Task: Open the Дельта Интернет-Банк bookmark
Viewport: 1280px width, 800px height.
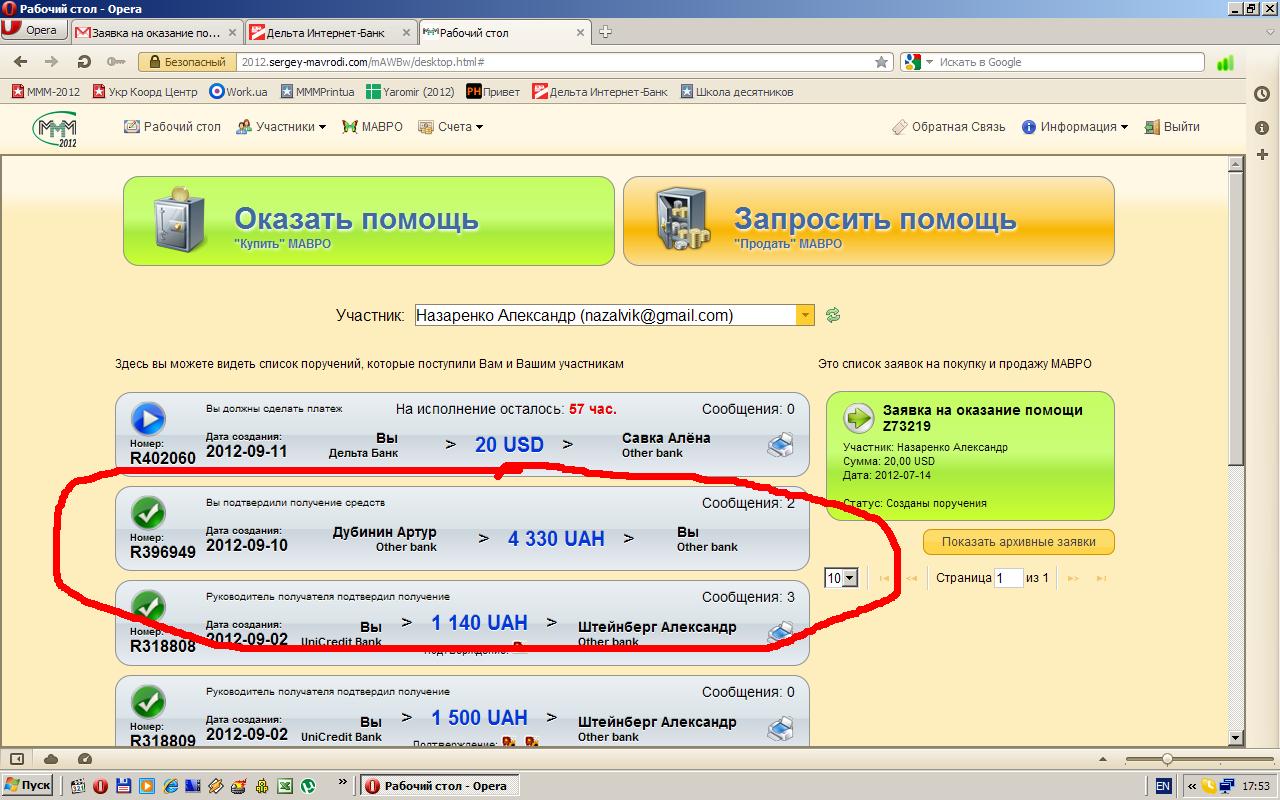Action: point(600,92)
